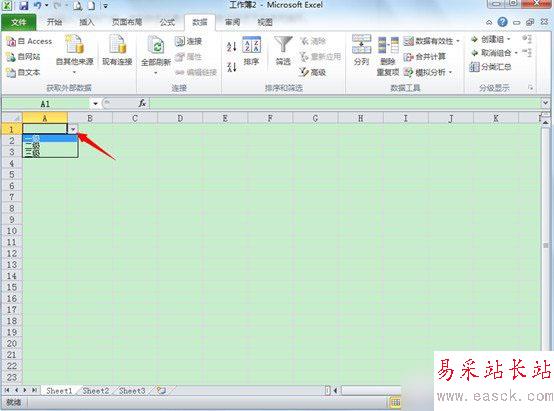Click the fx insert function icon
Screen dimensions: 554x411
click(142, 103)
